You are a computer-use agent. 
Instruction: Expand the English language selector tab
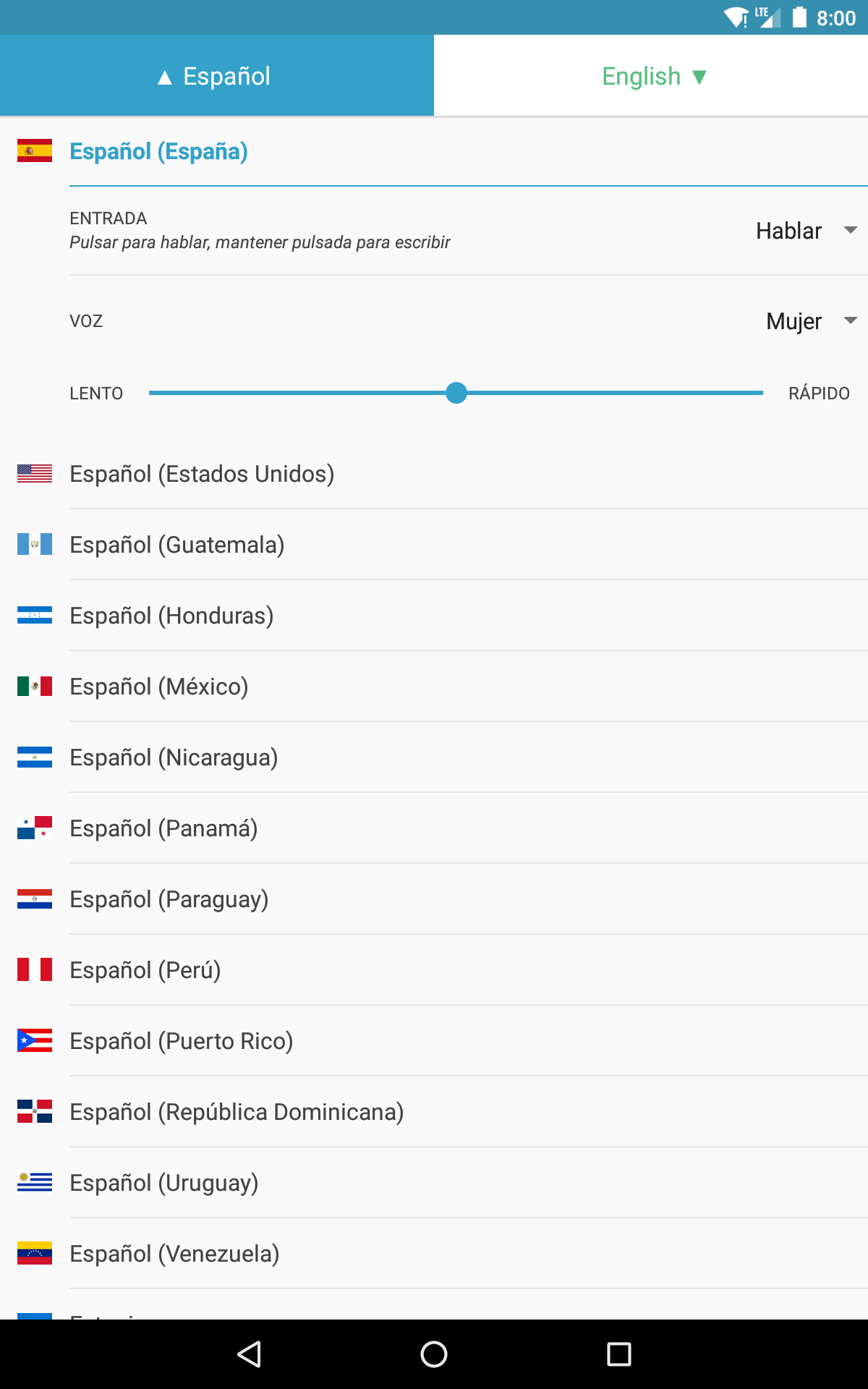[x=651, y=76]
